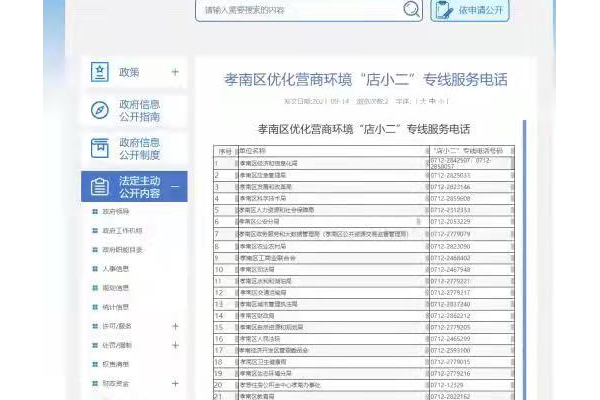This screenshot has height=400, width=600.
Task: Click the compass icon for 政府信息公开指南
Action: [x=100, y=110]
